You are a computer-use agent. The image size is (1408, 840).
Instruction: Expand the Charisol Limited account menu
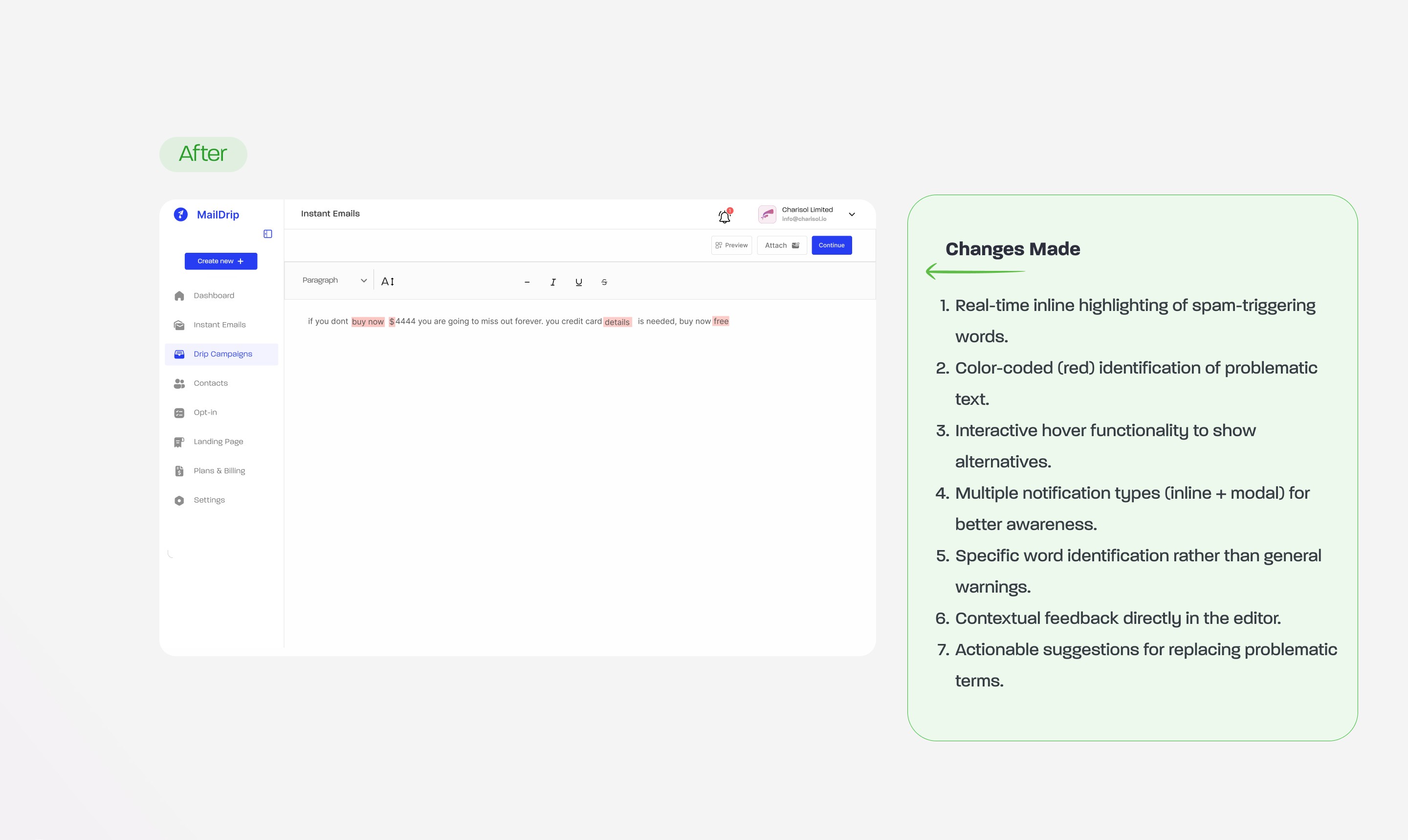(852, 215)
